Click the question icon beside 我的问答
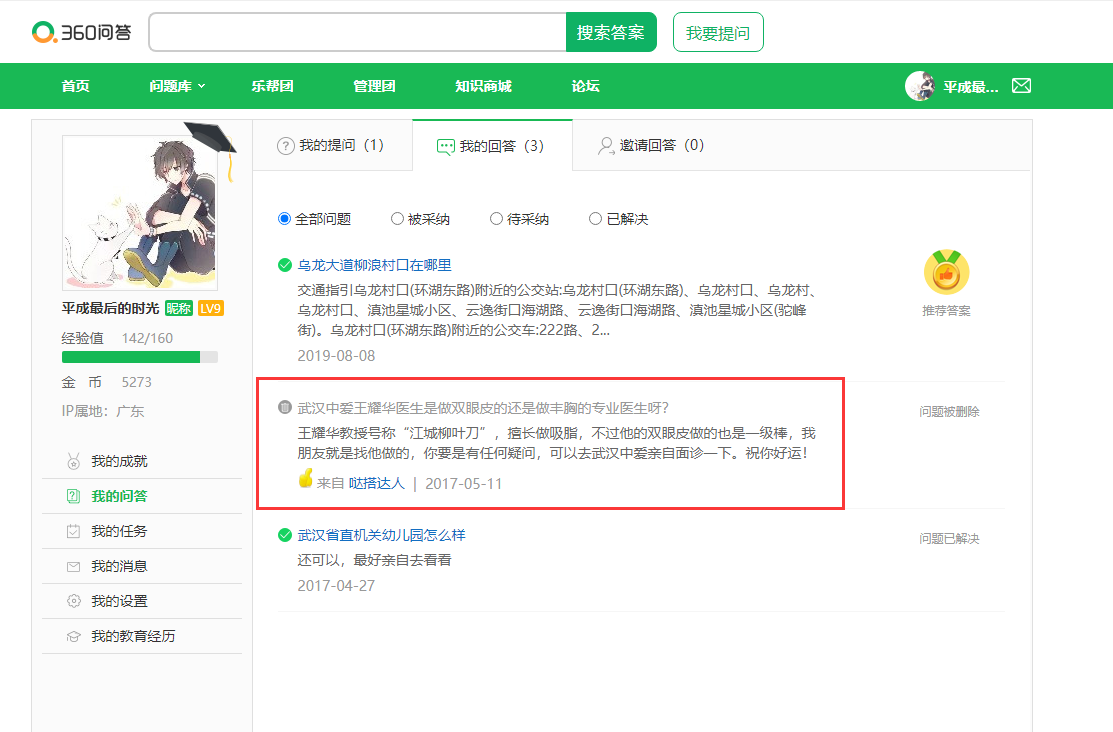Viewport: 1113px width, 732px height. 73,496
